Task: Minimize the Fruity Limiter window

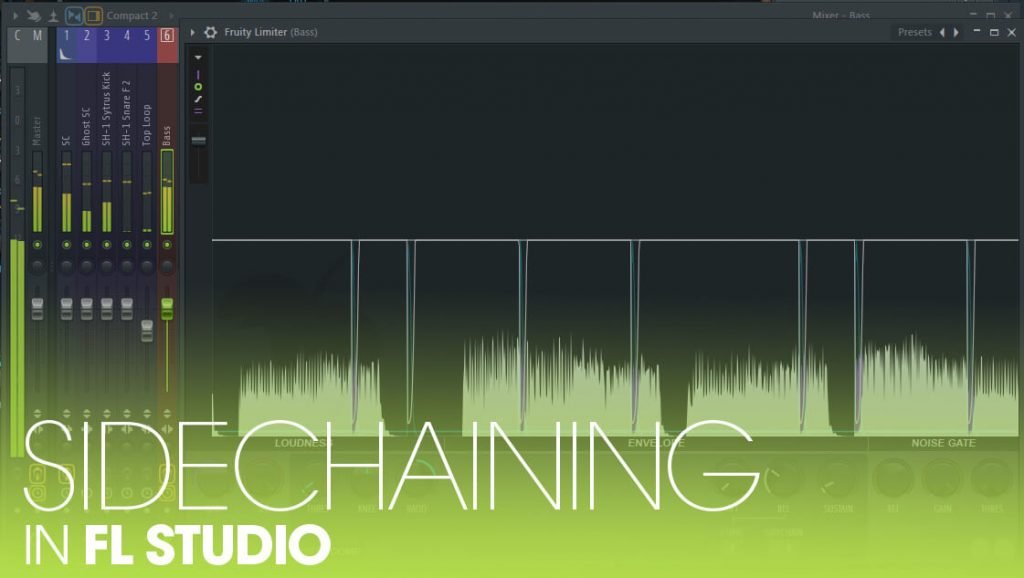Action: click(x=977, y=31)
